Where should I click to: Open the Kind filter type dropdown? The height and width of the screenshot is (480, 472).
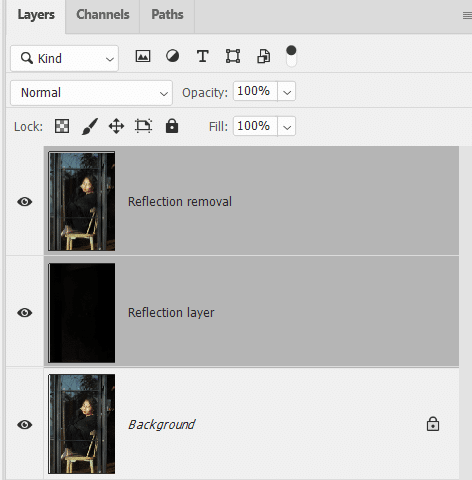click(x=64, y=59)
